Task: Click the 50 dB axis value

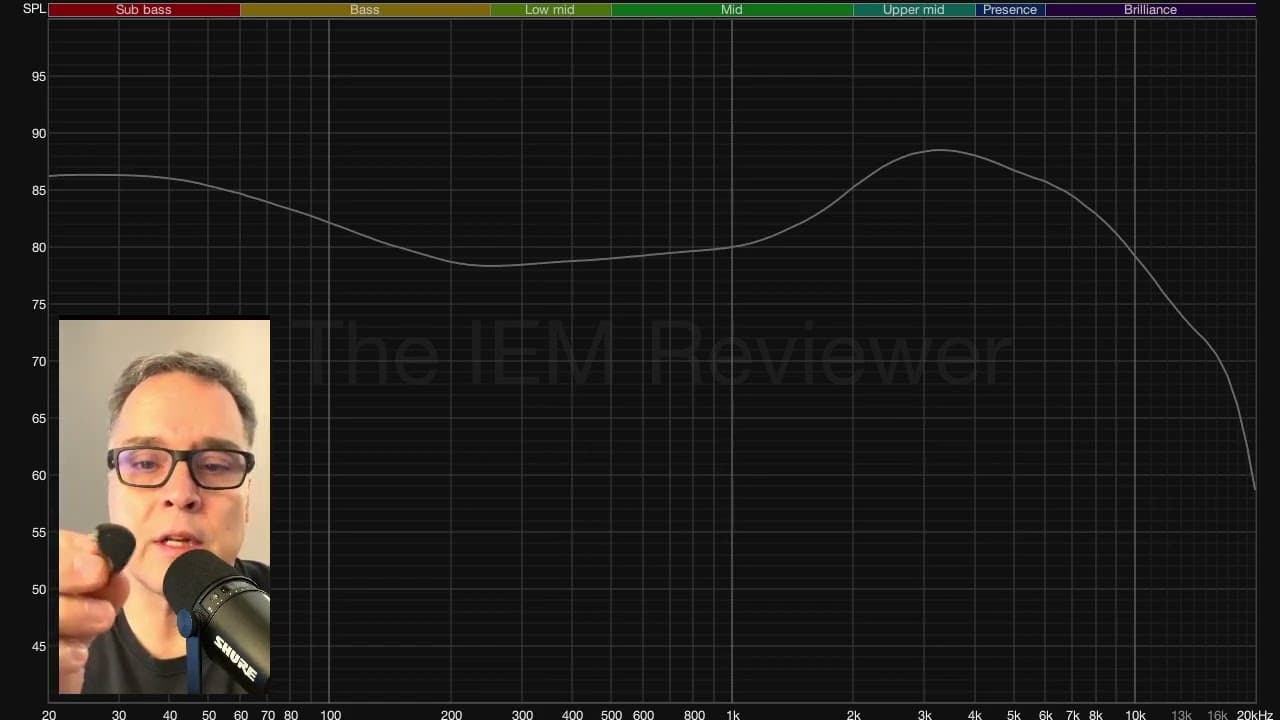Action: 39,589
